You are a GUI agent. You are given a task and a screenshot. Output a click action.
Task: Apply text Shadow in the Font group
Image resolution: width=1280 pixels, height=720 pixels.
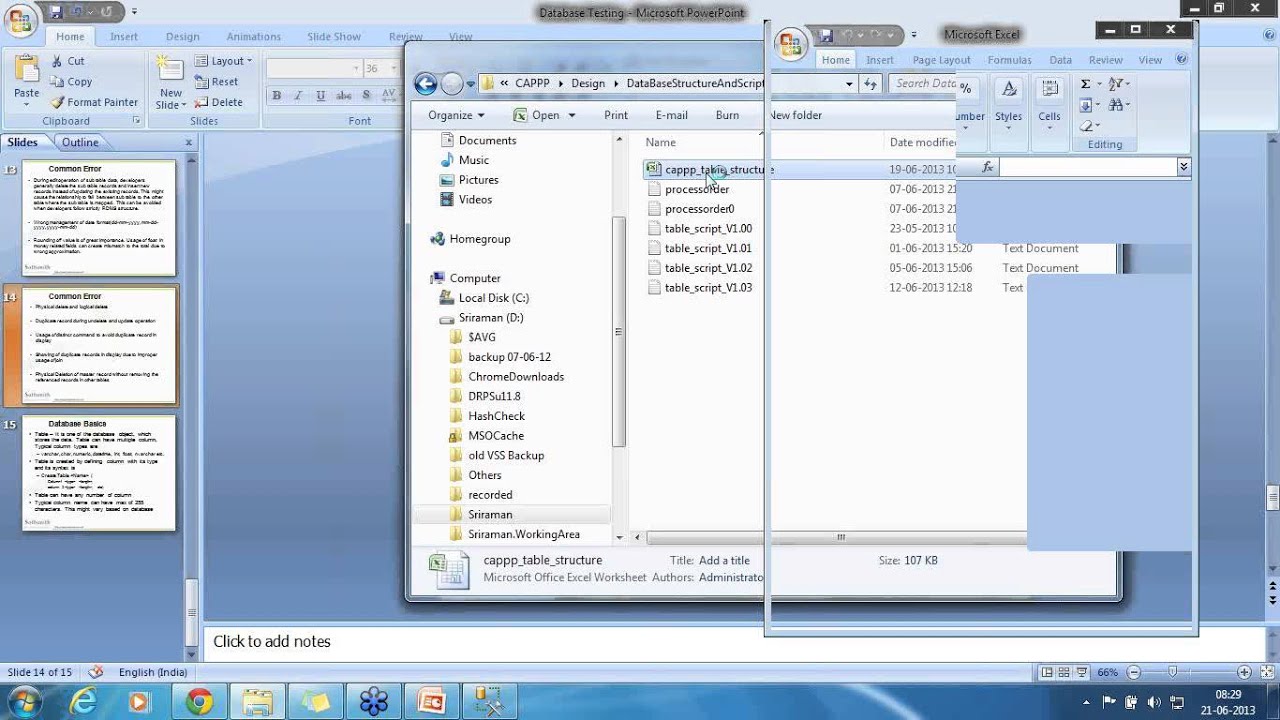click(x=366, y=96)
